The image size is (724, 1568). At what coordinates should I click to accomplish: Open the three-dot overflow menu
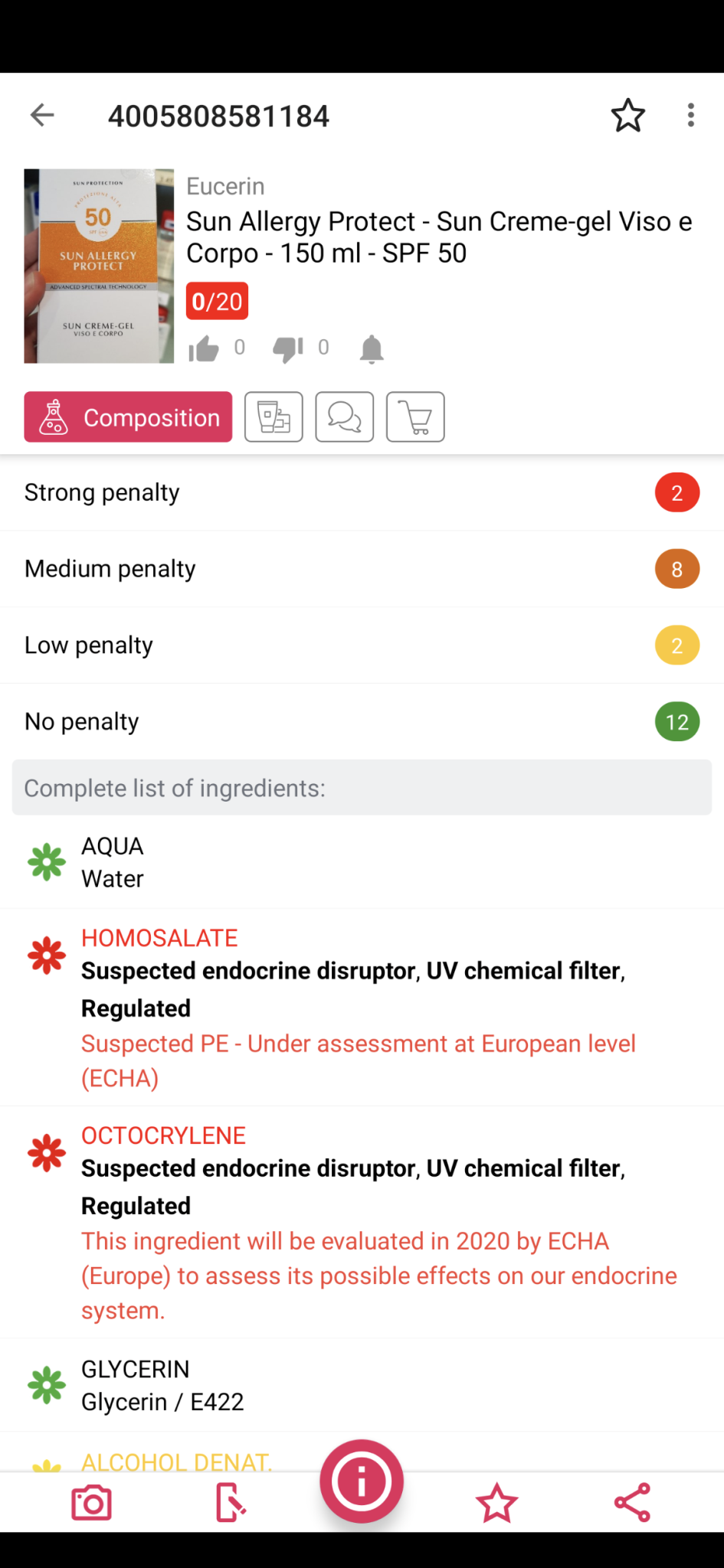690,116
